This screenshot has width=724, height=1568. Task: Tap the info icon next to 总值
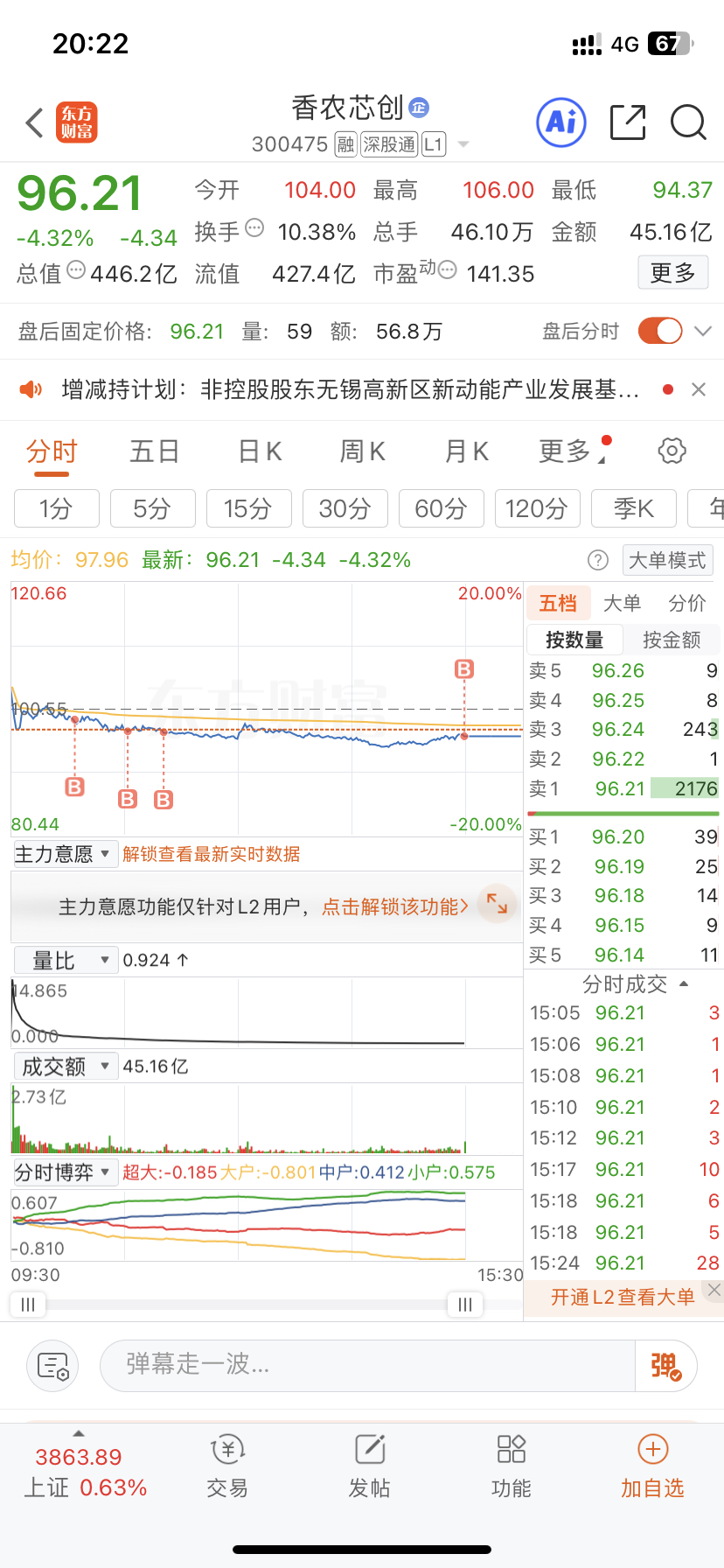(x=76, y=270)
